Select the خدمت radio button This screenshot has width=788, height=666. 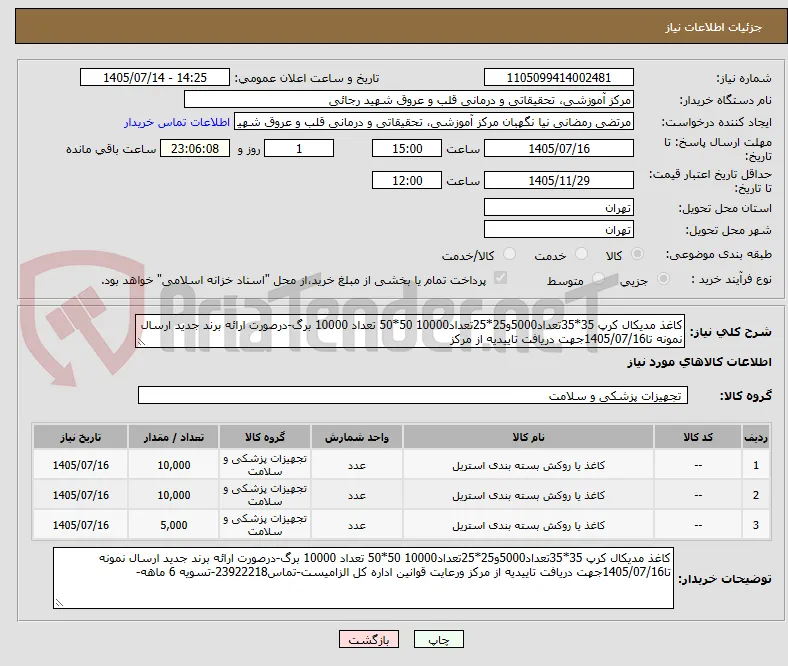[x=581, y=254]
